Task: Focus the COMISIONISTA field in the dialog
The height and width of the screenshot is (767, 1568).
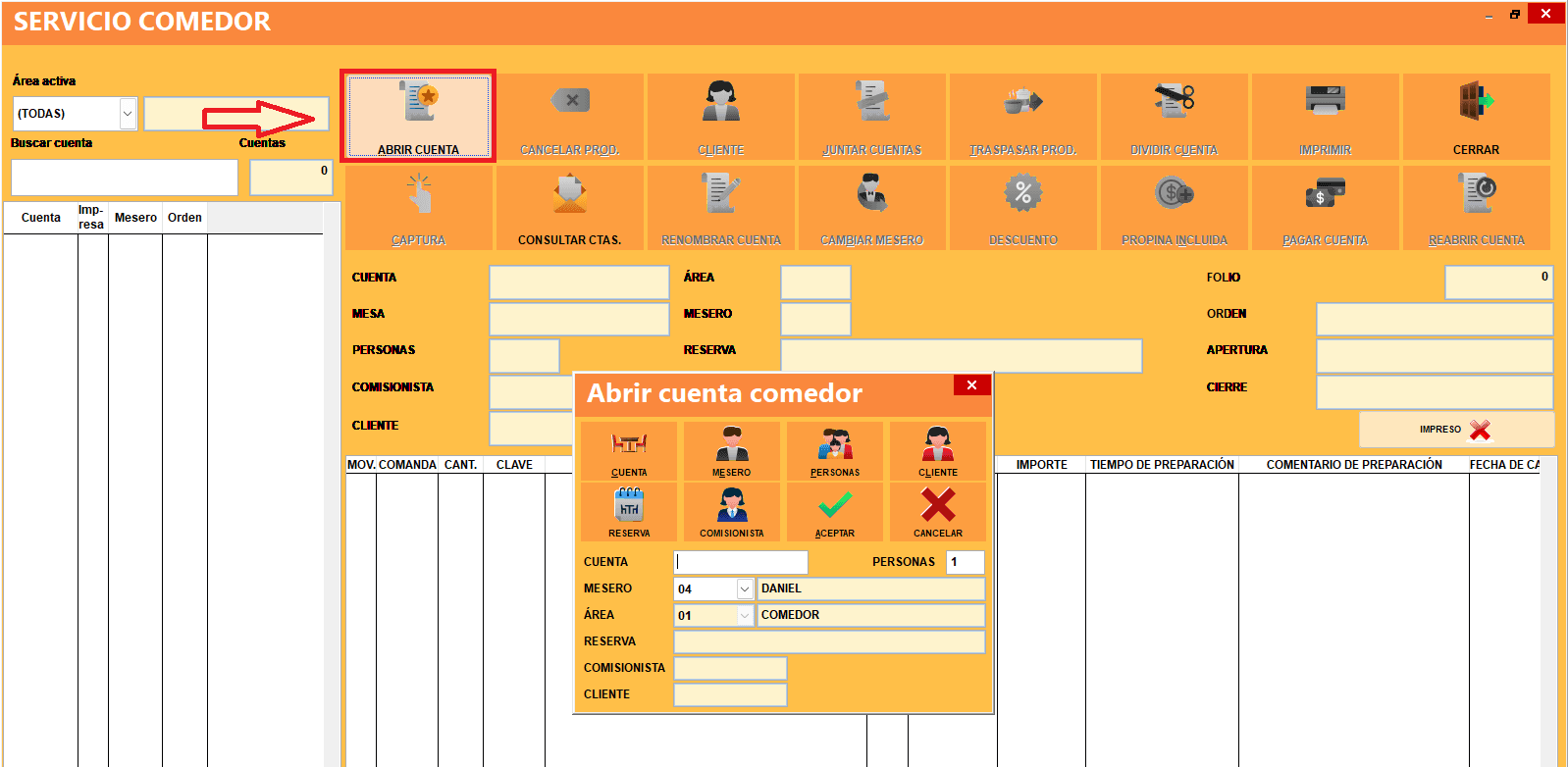Action: pos(730,668)
